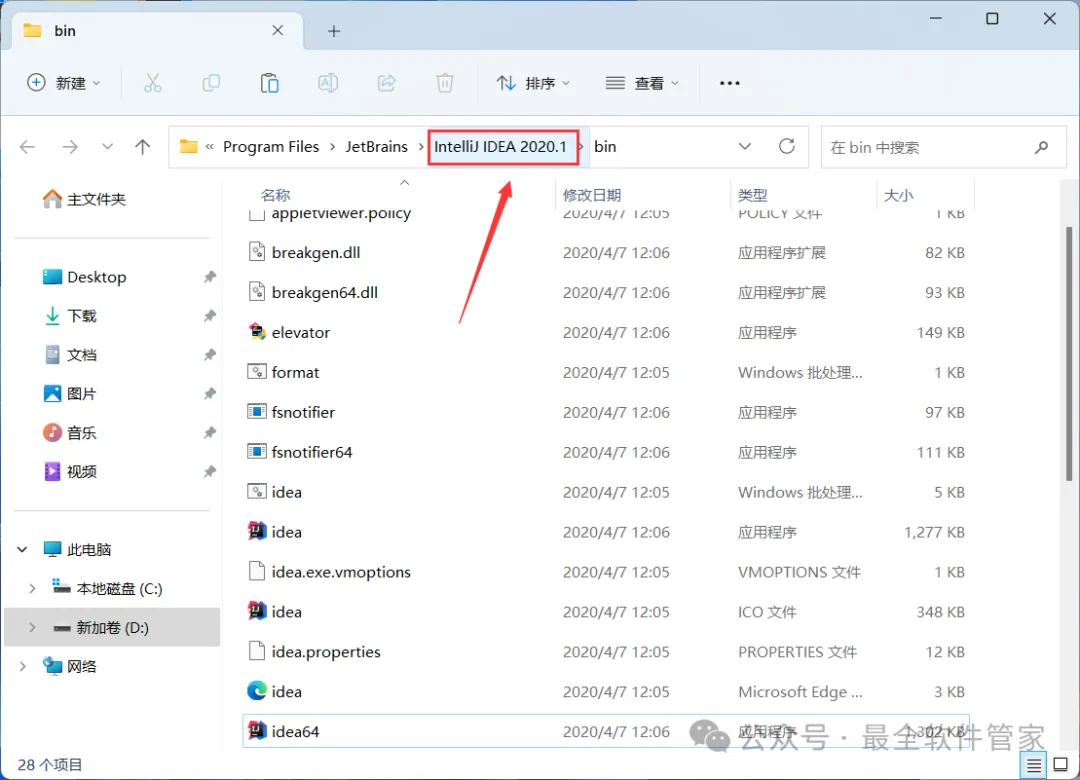Click the Paste clipboard icon
1080x780 pixels.
(x=269, y=83)
